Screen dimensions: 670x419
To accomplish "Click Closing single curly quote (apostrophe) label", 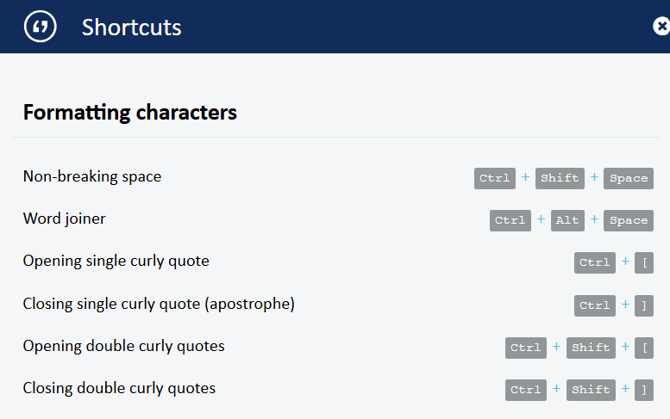I will (159, 304).
